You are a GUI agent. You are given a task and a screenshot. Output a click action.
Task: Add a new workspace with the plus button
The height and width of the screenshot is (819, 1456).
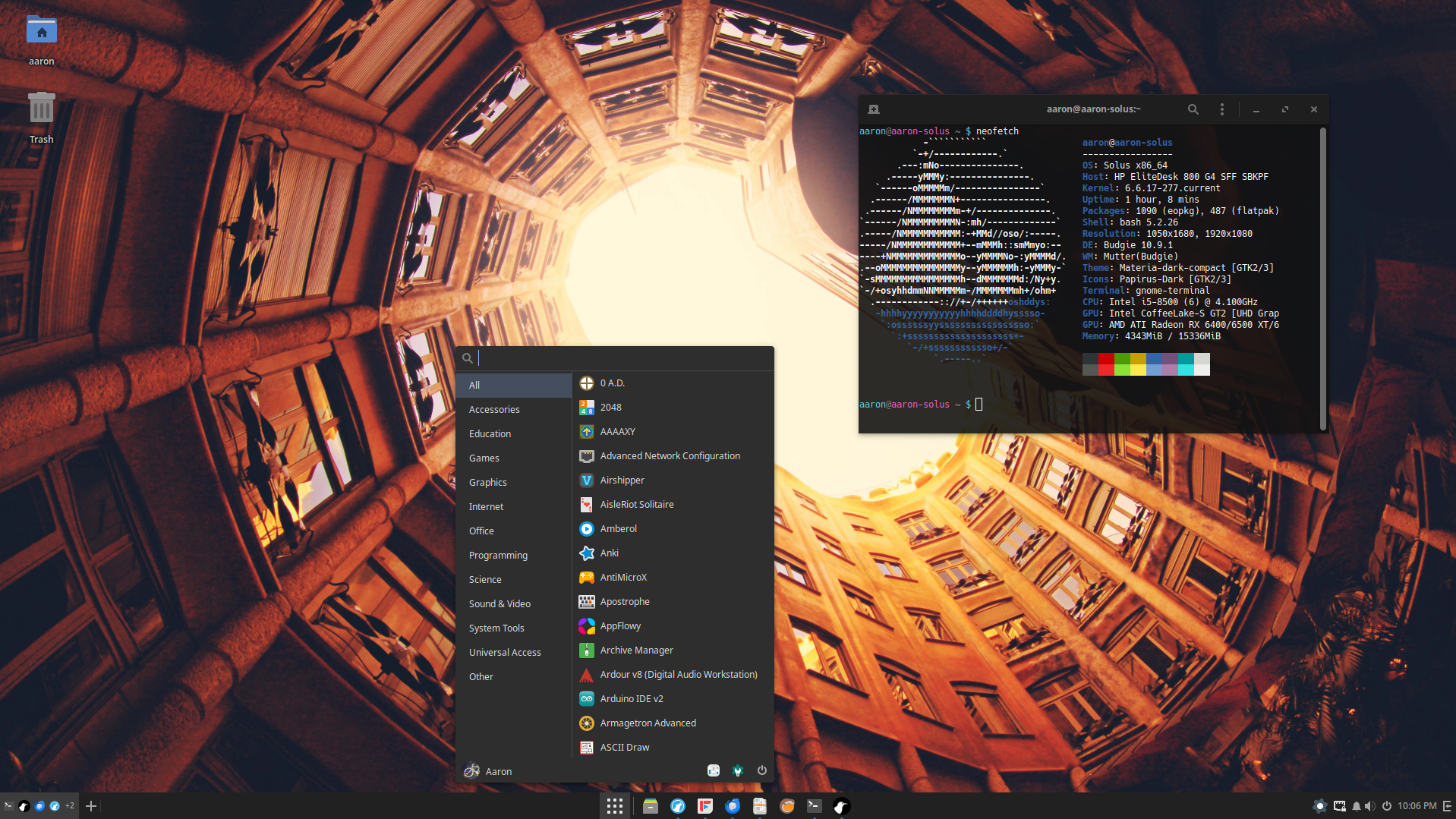point(91,806)
